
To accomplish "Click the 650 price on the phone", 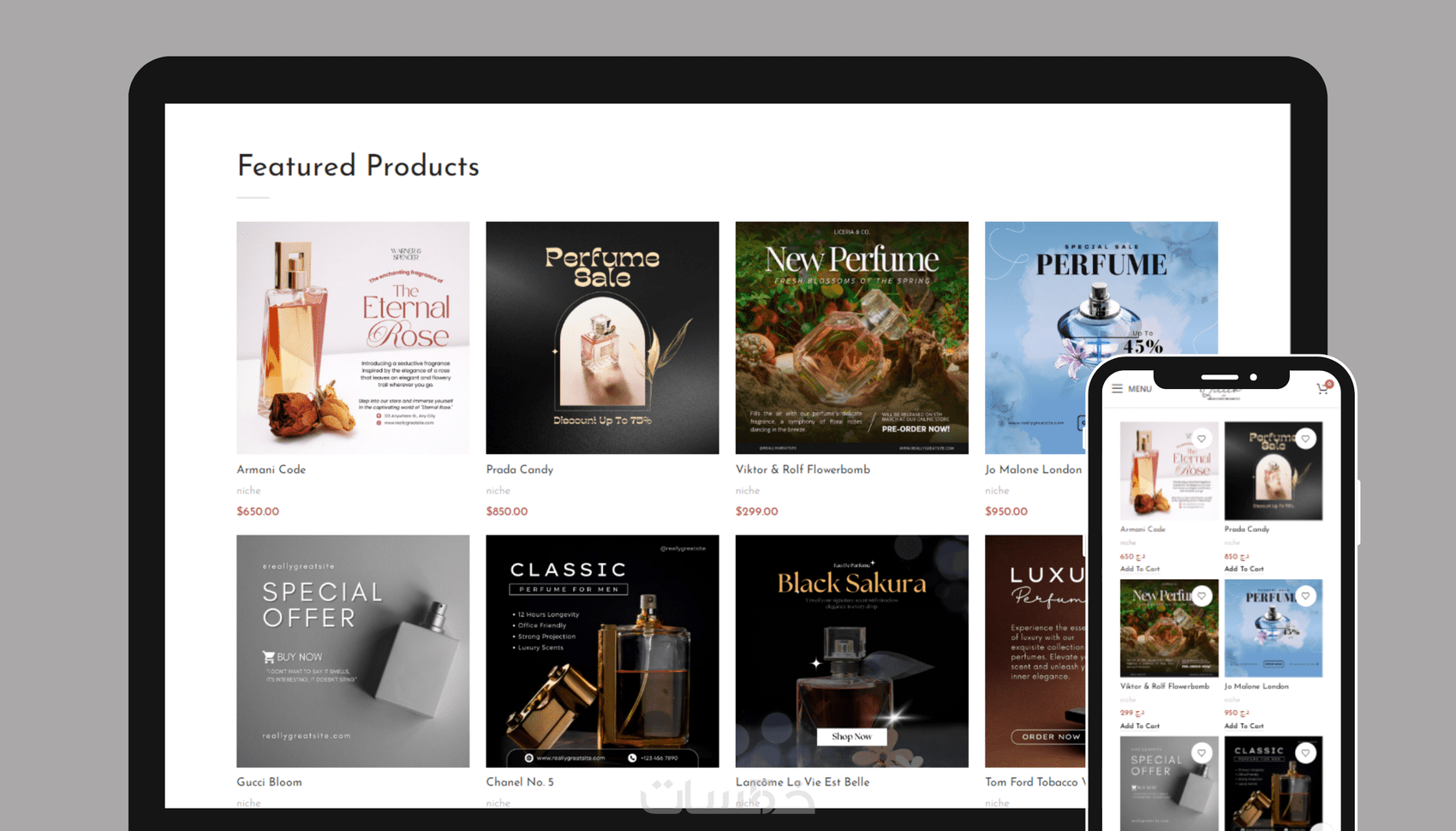I will 1132,557.
